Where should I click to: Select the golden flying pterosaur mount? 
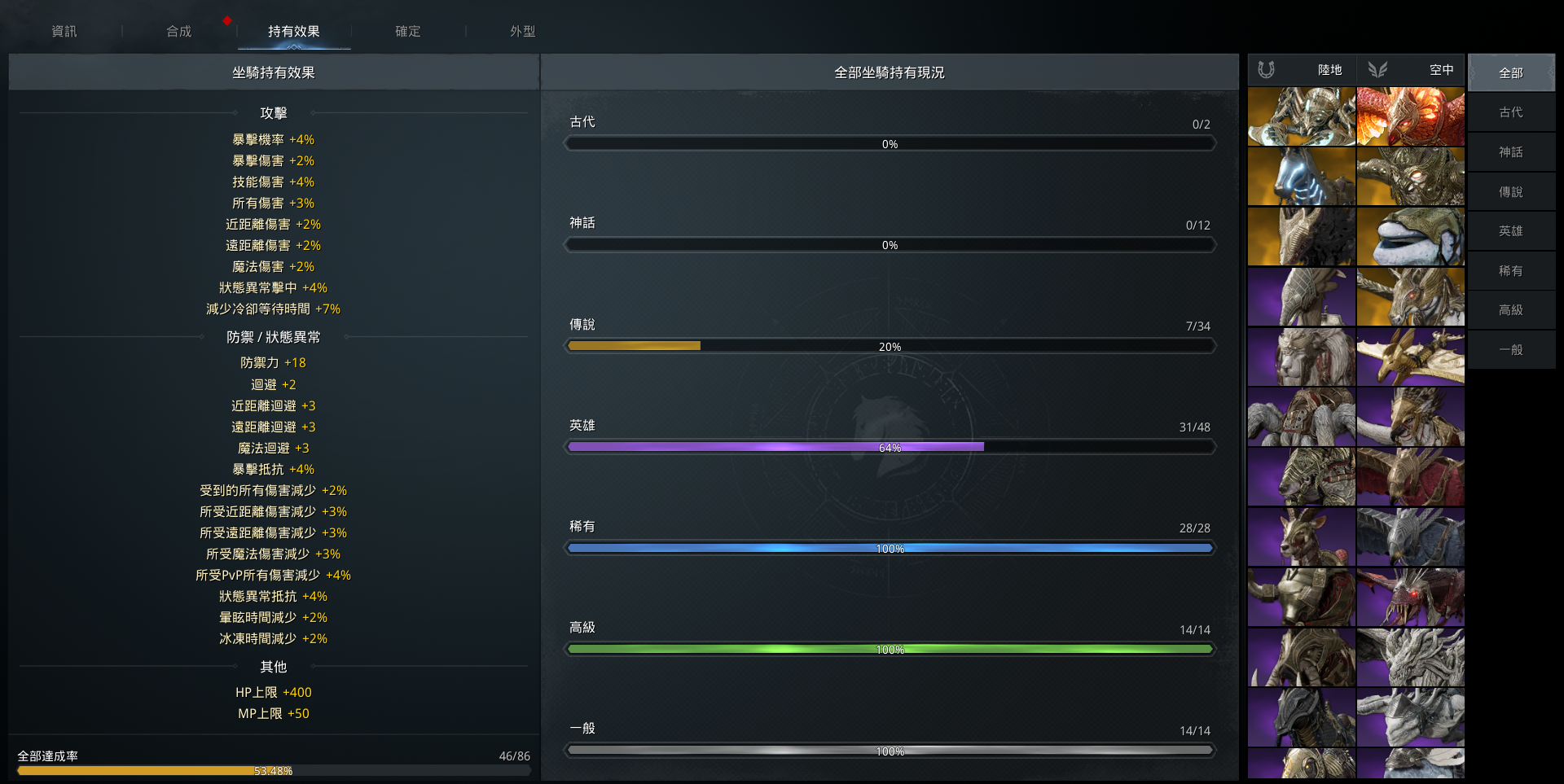coord(1410,357)
